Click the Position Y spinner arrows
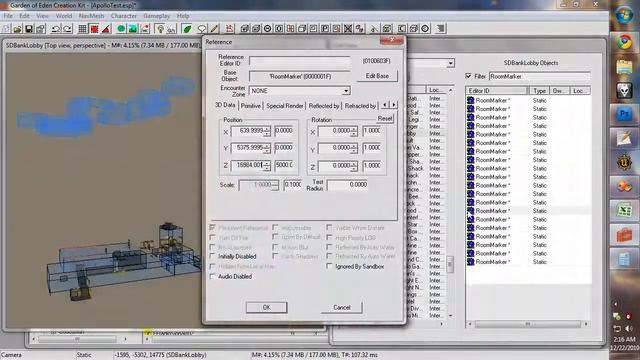Screen dimensions: 640x360 [267, 148]
